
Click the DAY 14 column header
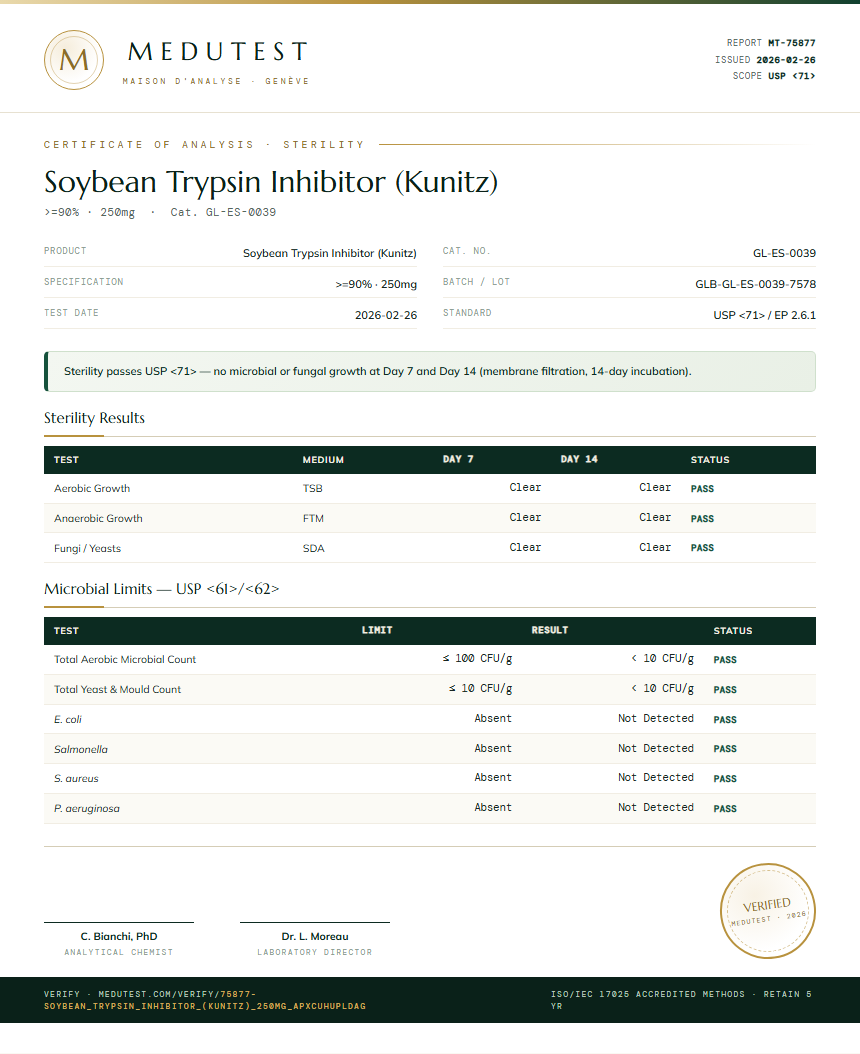(579, 459)
